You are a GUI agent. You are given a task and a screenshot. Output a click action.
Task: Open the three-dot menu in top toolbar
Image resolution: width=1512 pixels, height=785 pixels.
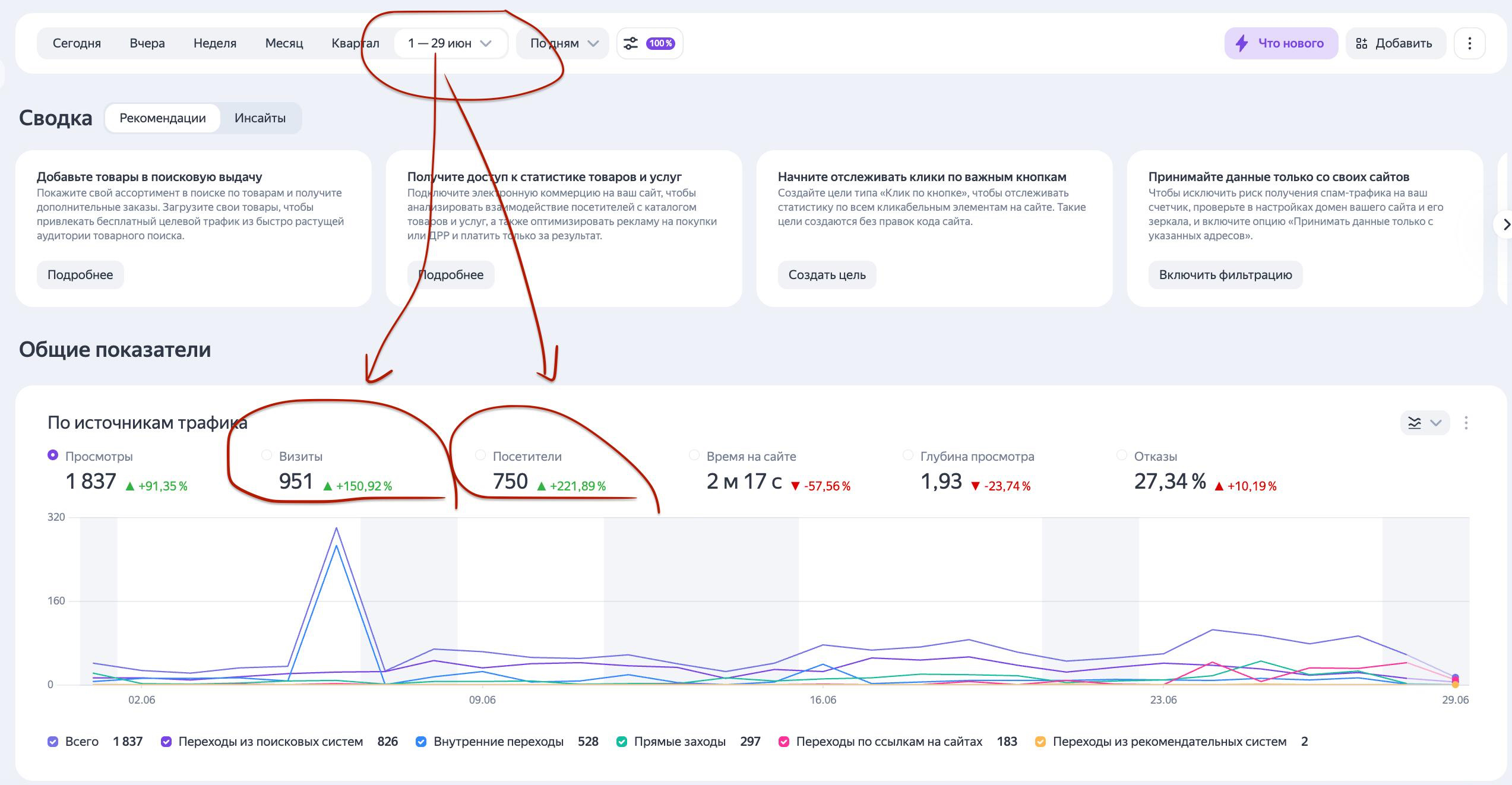tap(1469, 43)
